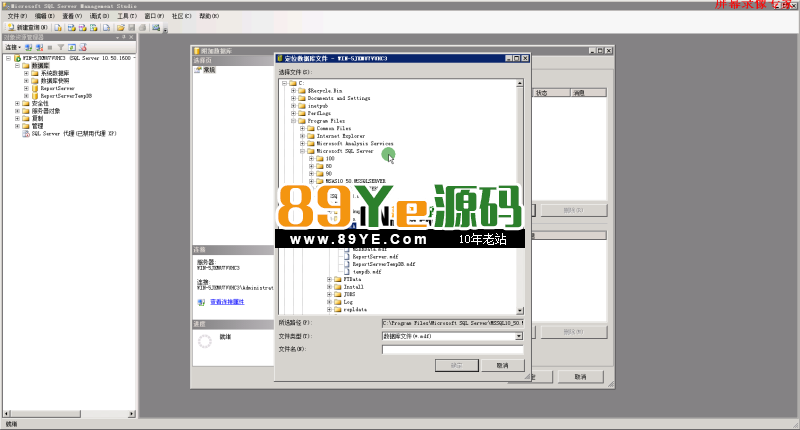Expand the 安全性 (Security) node
This screenshot has height=430, width=800.
(x=17, y=104)
